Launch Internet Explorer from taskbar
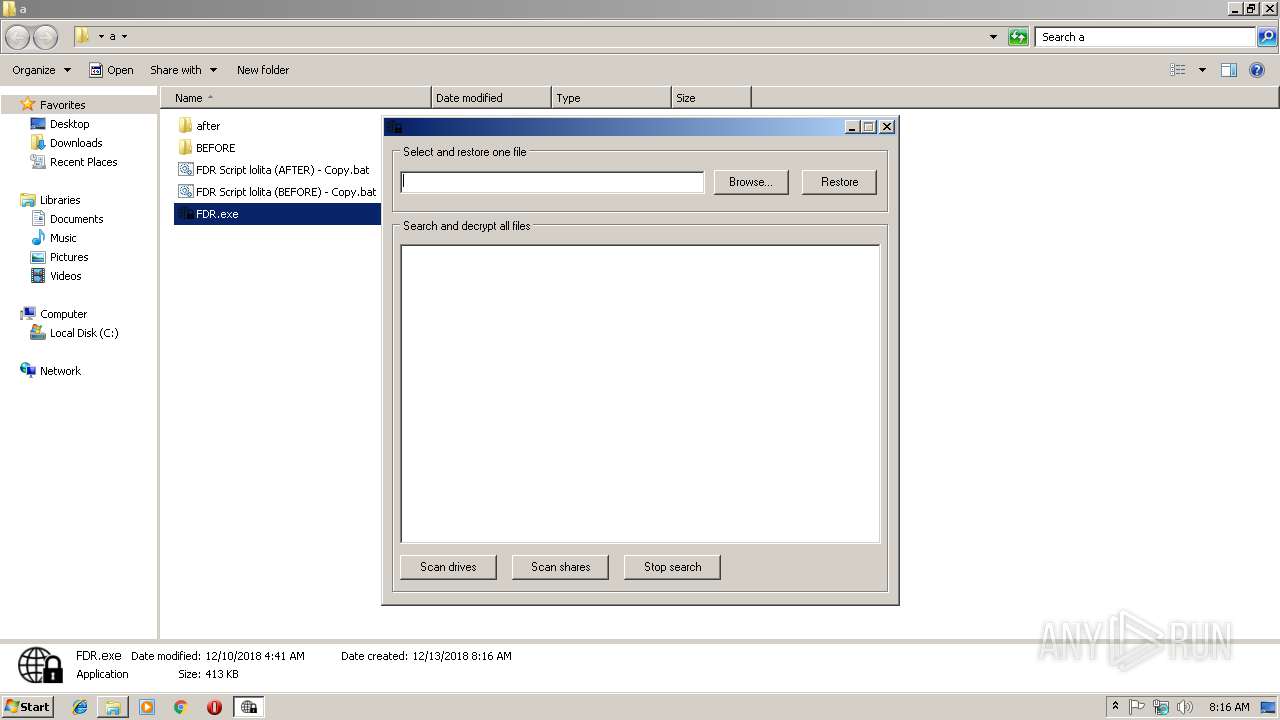Viewport: 1280px width, 720px height. point(80,707)
